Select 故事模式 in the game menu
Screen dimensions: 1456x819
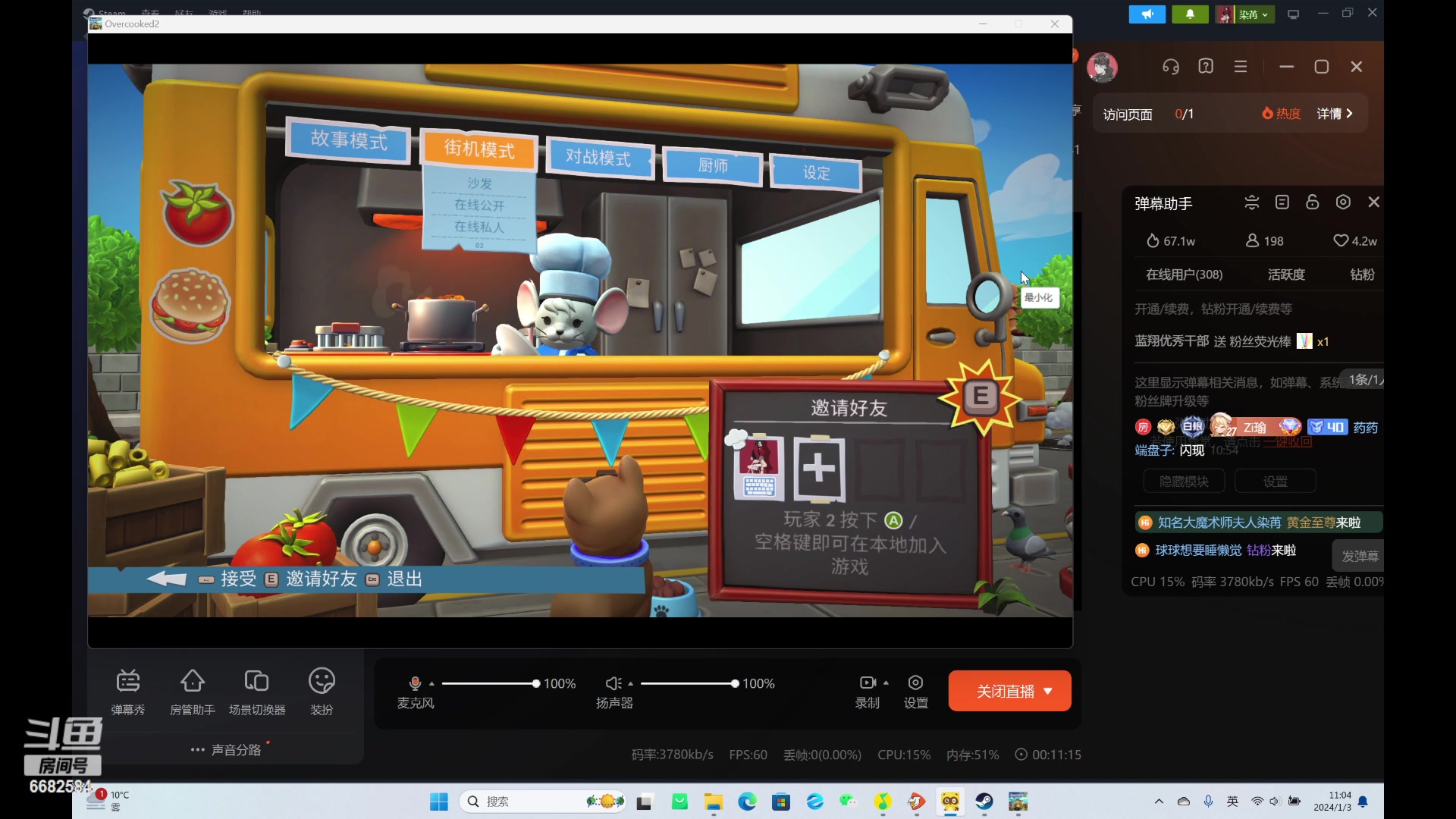[349, 140]
